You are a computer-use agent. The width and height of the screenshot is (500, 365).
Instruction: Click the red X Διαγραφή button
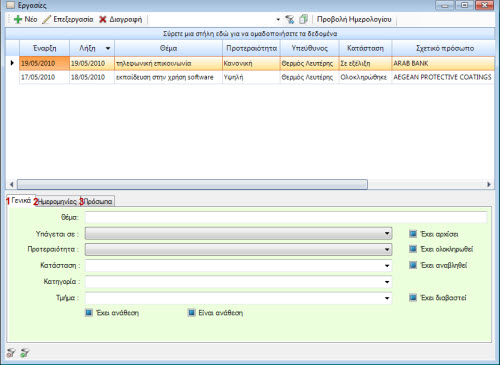tap(120, 19)
